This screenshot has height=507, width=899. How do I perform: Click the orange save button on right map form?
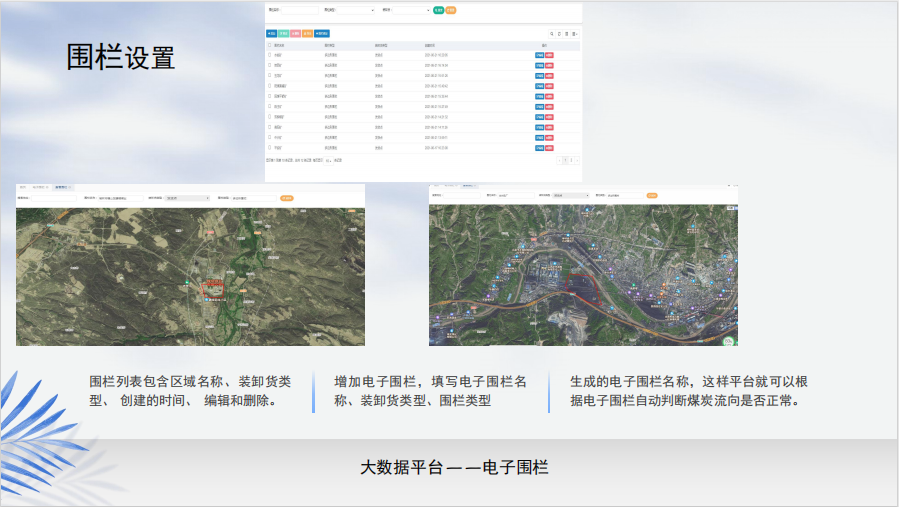[651, 195]
